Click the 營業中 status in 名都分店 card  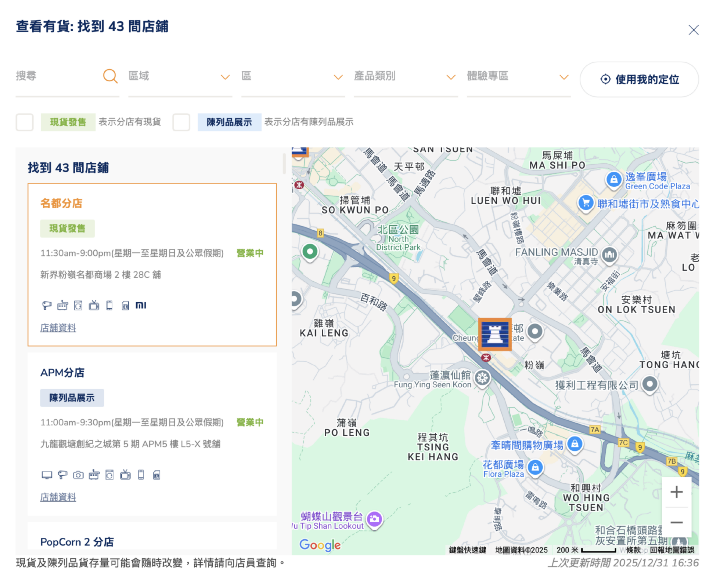tap(250, 253)
